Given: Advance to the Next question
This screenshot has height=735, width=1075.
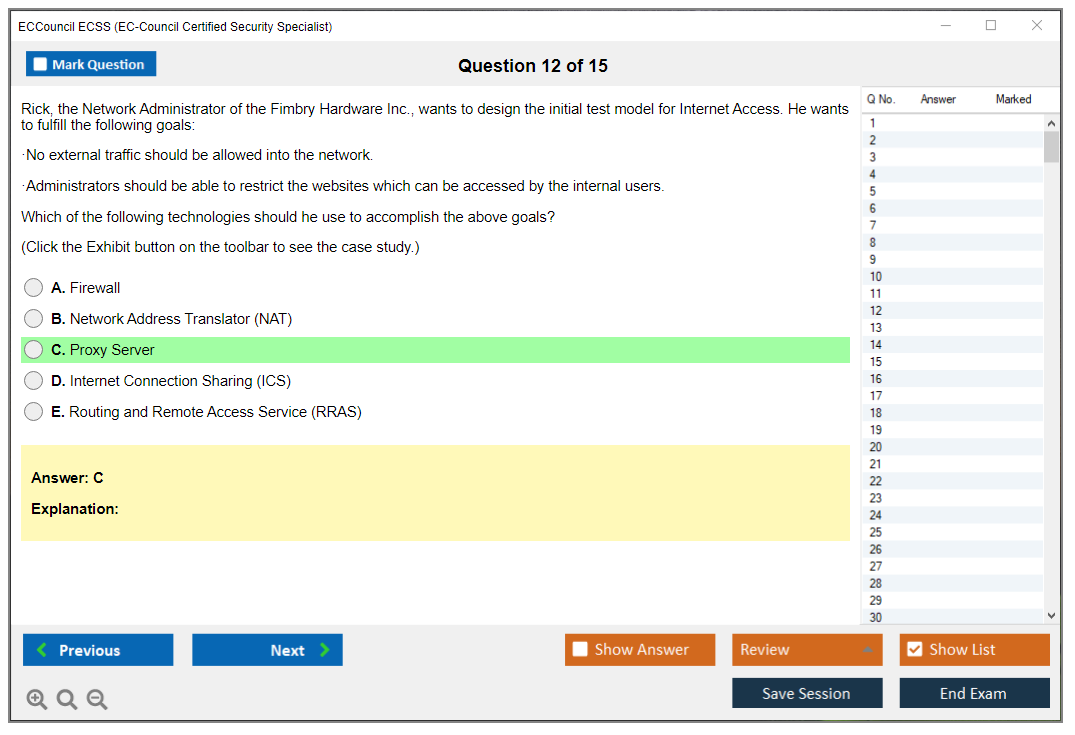Looking at the screenshot, I should 267,650.
